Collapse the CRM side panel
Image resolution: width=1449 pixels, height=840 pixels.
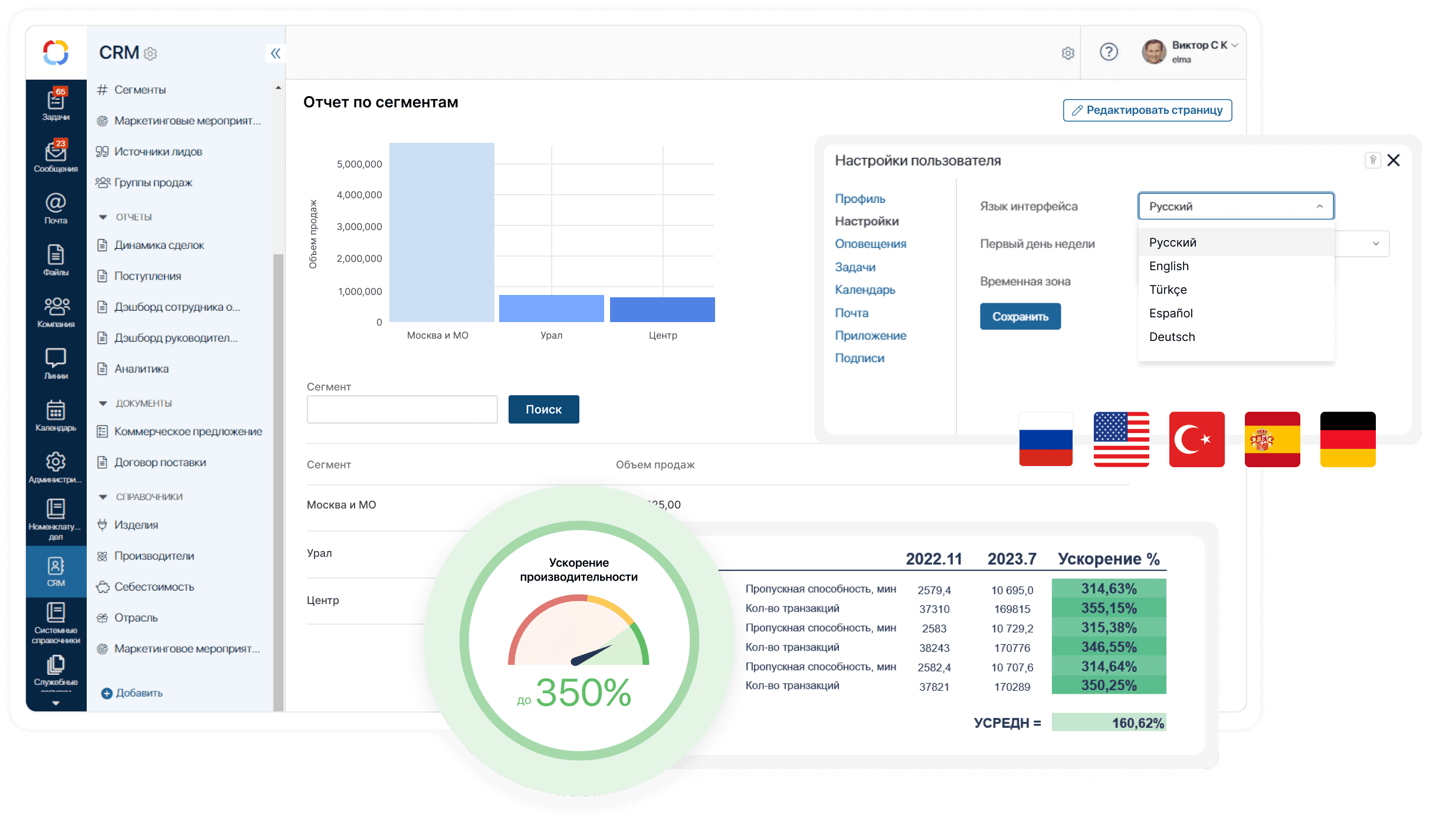pyautogui.click(x=275, y=54)
